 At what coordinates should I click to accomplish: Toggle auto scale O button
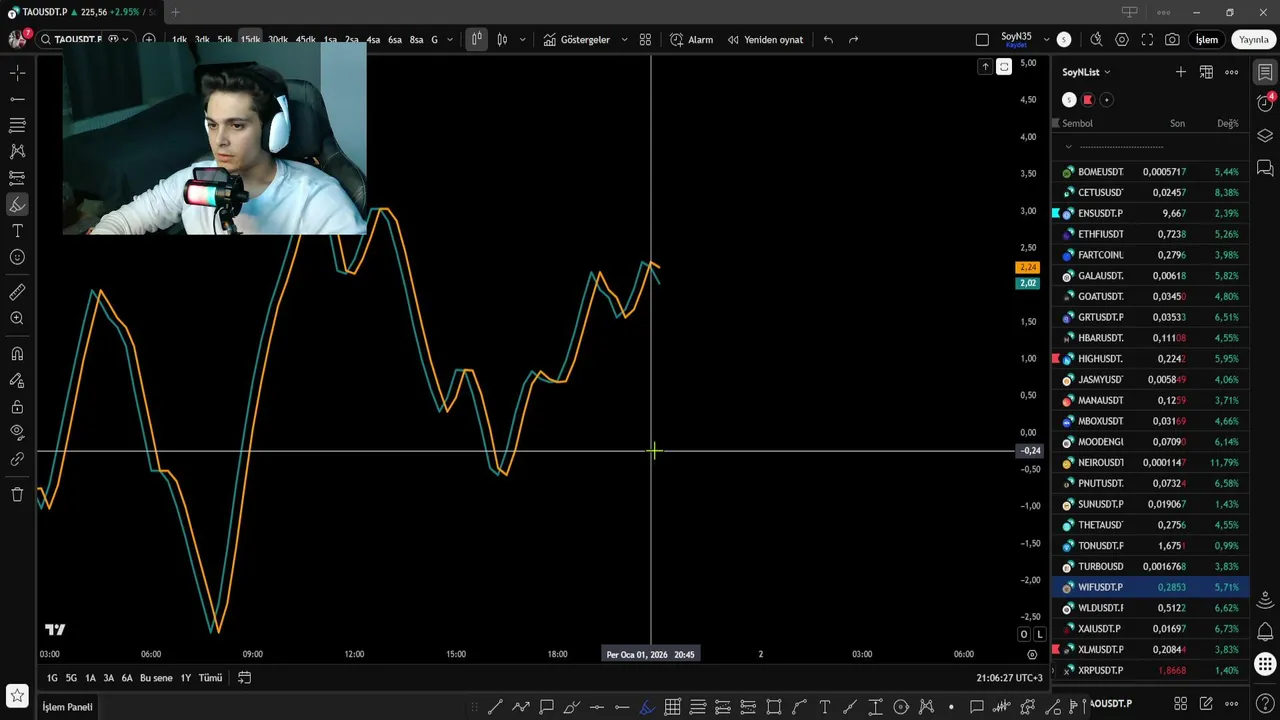(x=1024, y=634)
